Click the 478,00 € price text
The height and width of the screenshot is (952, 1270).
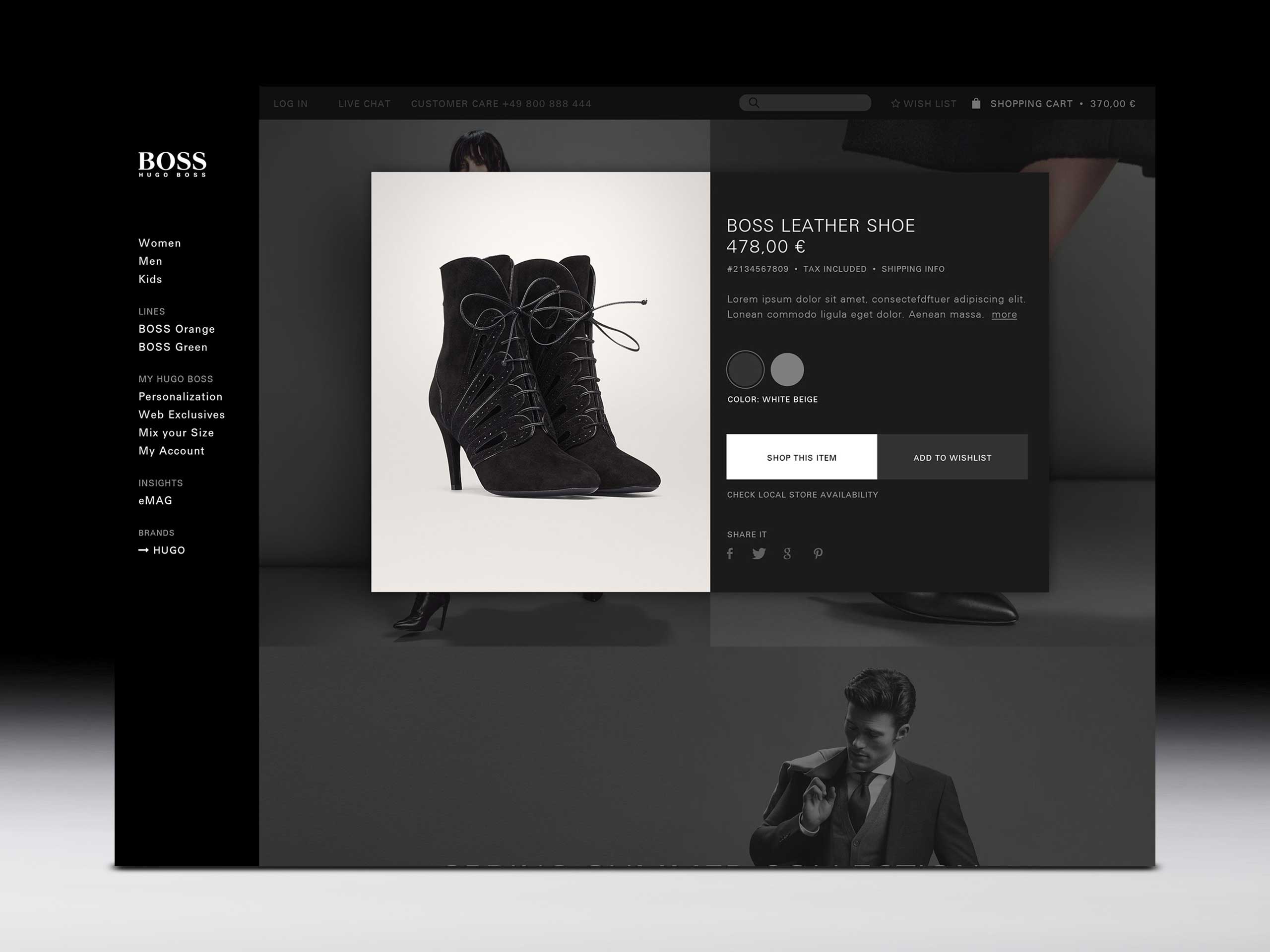click(x=766, y=247)
